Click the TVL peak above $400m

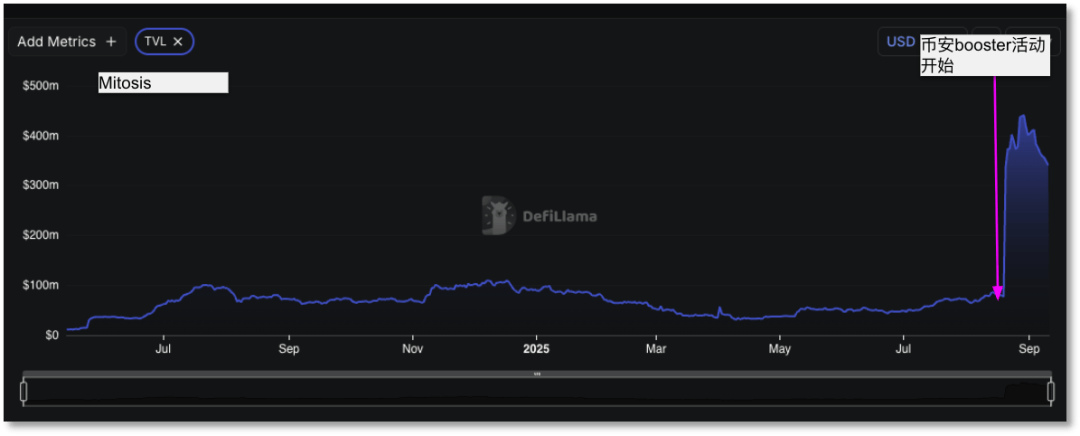pyautogui.click(x=1022, y=116)
